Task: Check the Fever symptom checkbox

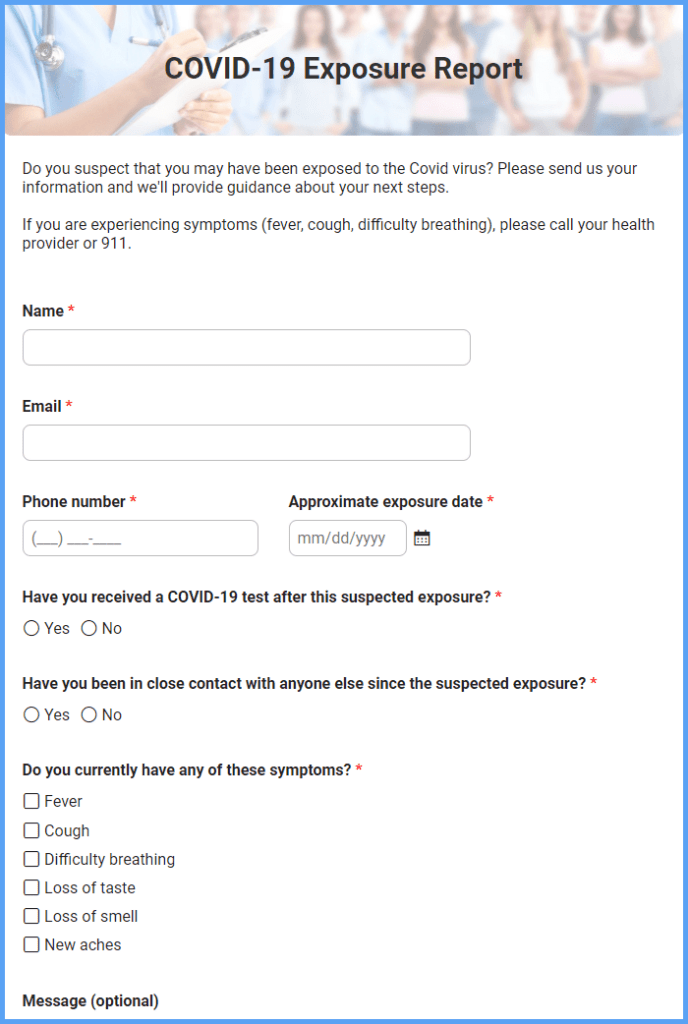Action: pyautogui.click(x=30, y=801)
